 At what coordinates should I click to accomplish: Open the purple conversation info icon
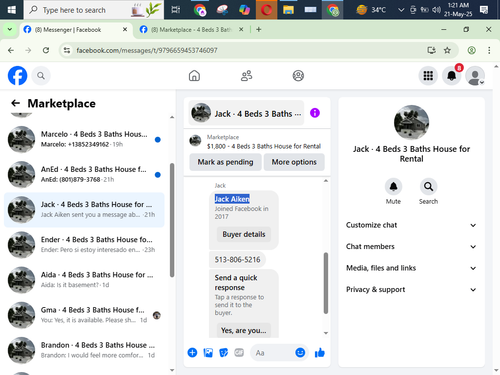click(x=315, y=113)
